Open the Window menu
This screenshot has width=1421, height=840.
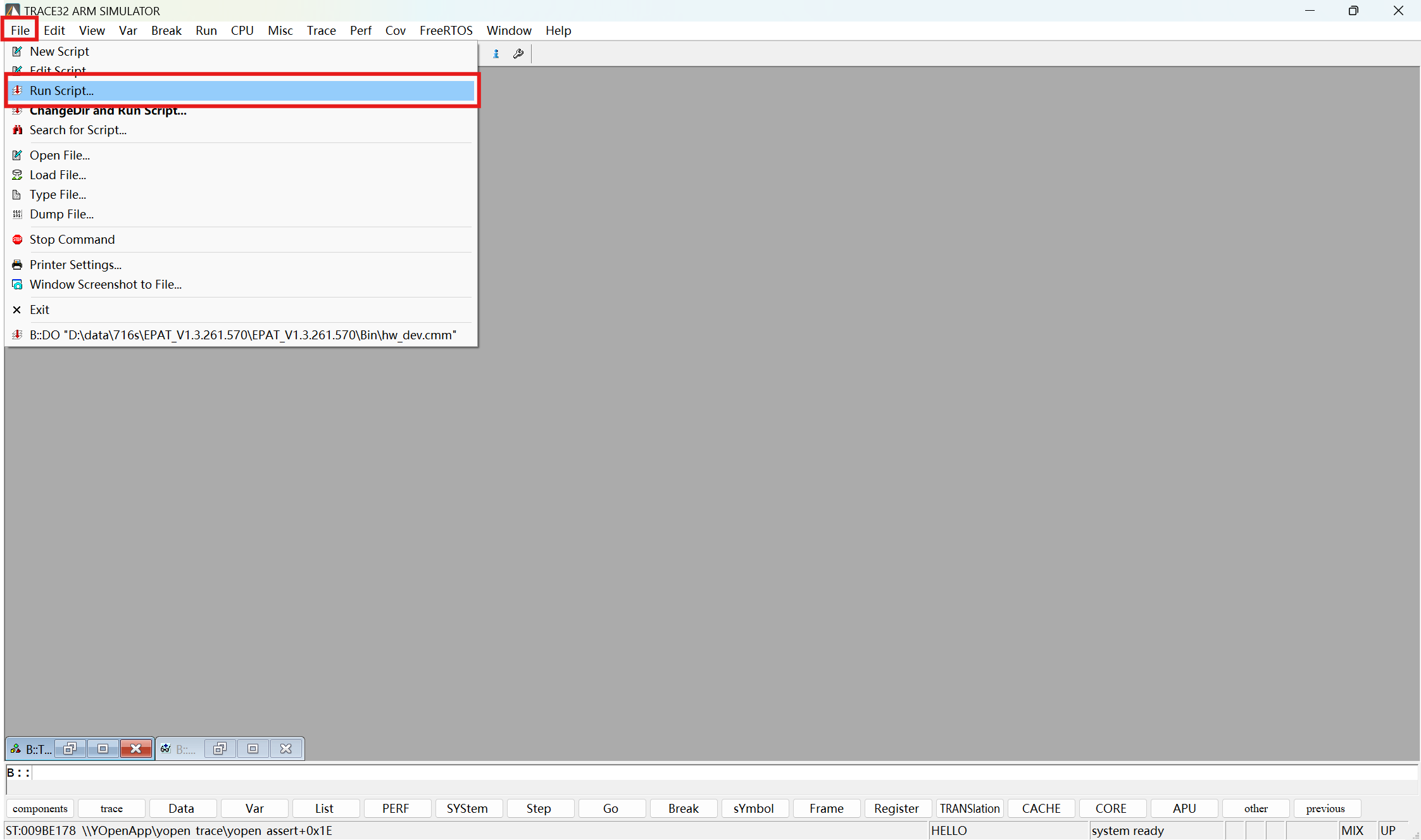point(509,30)
